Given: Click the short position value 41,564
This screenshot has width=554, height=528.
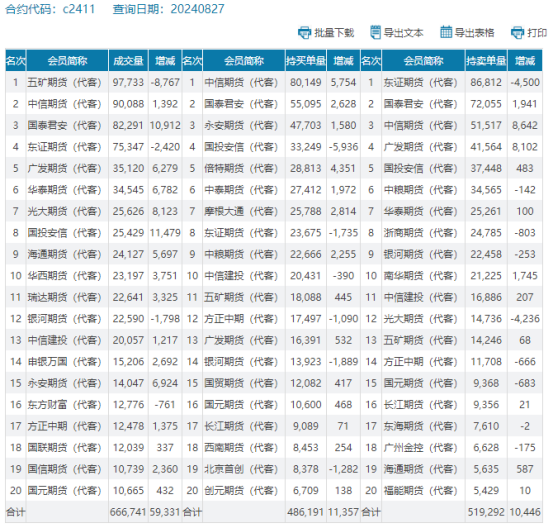Looking at the screenshot, I should pos(486,147).
